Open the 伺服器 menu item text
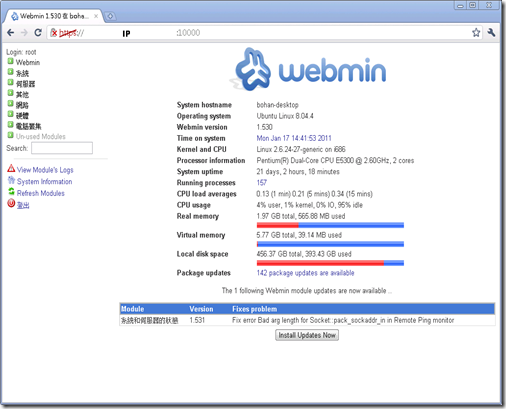This screenshot has width=506, height=409. pyautogui.click(x=25, y=84)
